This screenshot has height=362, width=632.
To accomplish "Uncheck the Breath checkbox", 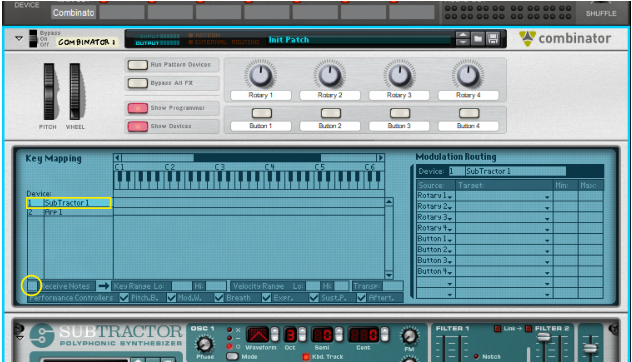I will point(219,298).
